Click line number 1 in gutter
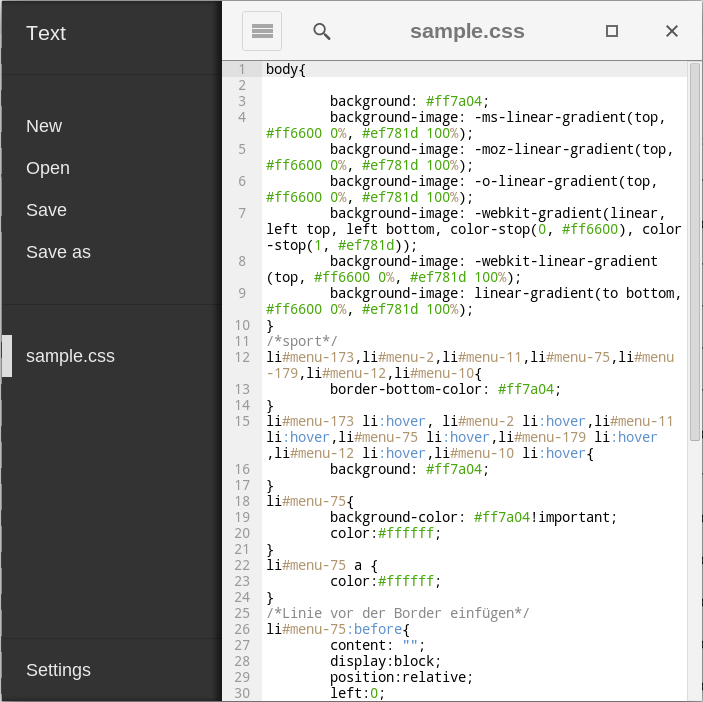Viewport: 703px width, 702px height. point(242,70)
